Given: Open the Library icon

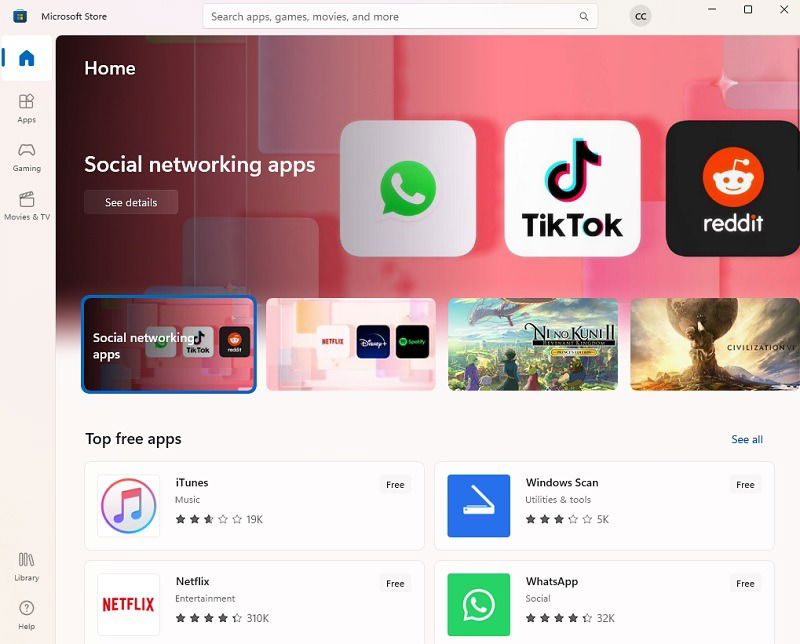Looking at the screenshot, I should pyautogui.click(x=27, y=559).
